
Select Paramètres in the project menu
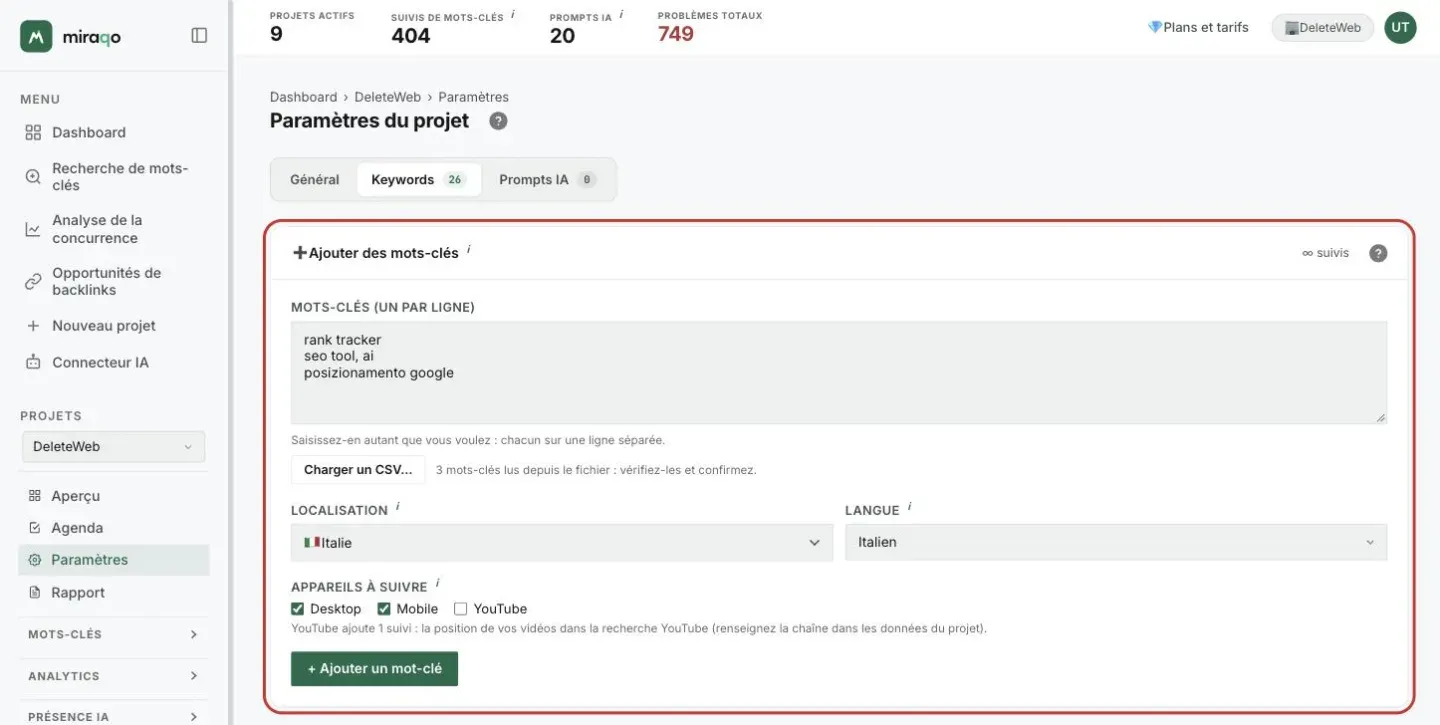tap(114, 560)
